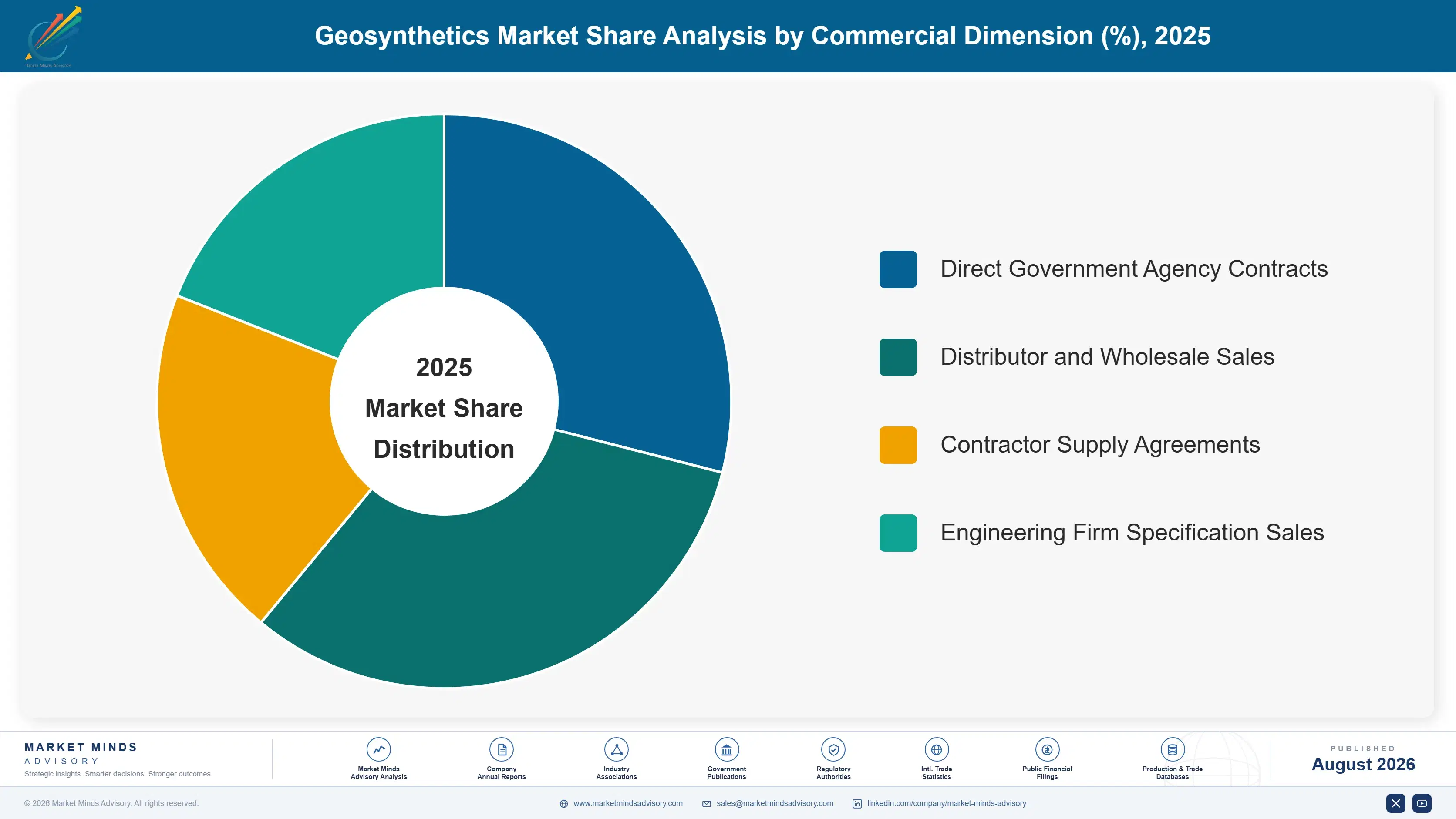Click the Production & Trade Databases icon

(1172, 749)
